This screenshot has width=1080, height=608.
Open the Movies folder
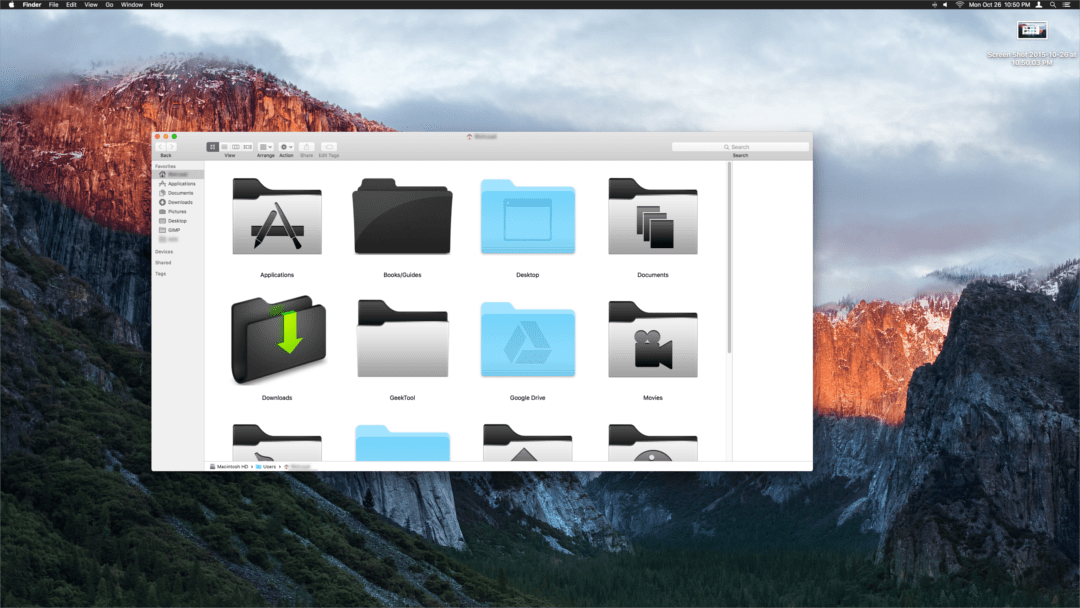652,340
